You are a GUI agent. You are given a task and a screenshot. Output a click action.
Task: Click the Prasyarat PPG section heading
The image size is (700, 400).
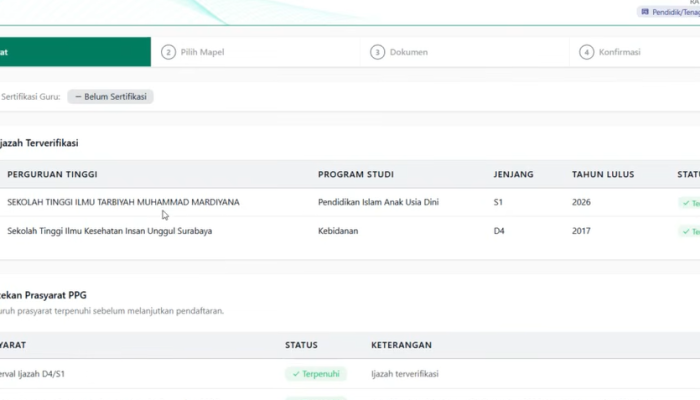coord(43,296)
